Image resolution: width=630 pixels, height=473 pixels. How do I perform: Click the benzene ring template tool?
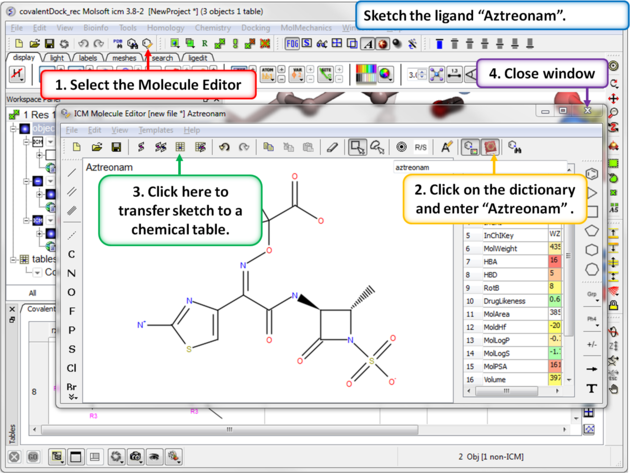tap(592, 174)
